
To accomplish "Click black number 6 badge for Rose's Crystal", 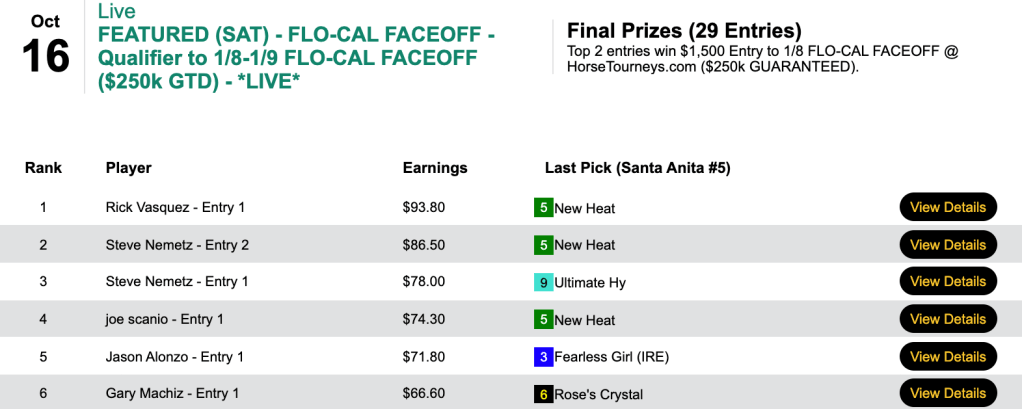I will point(543,394).
